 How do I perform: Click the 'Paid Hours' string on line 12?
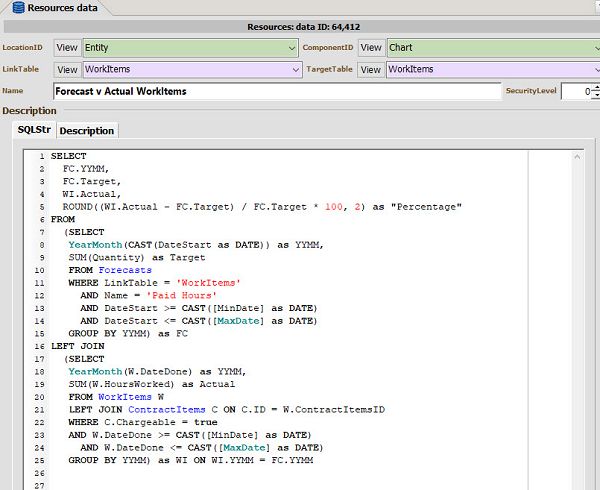(182, 296)
